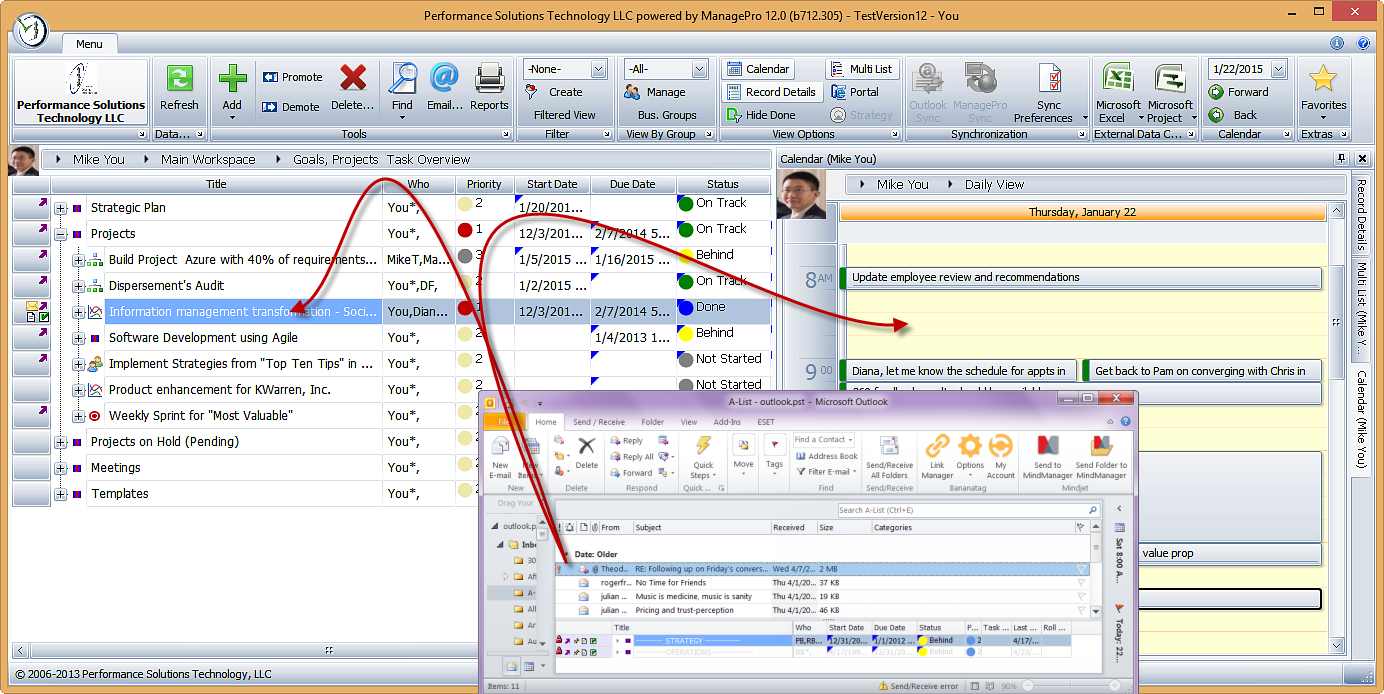Expand the Meetings row

tap(61, 468)
